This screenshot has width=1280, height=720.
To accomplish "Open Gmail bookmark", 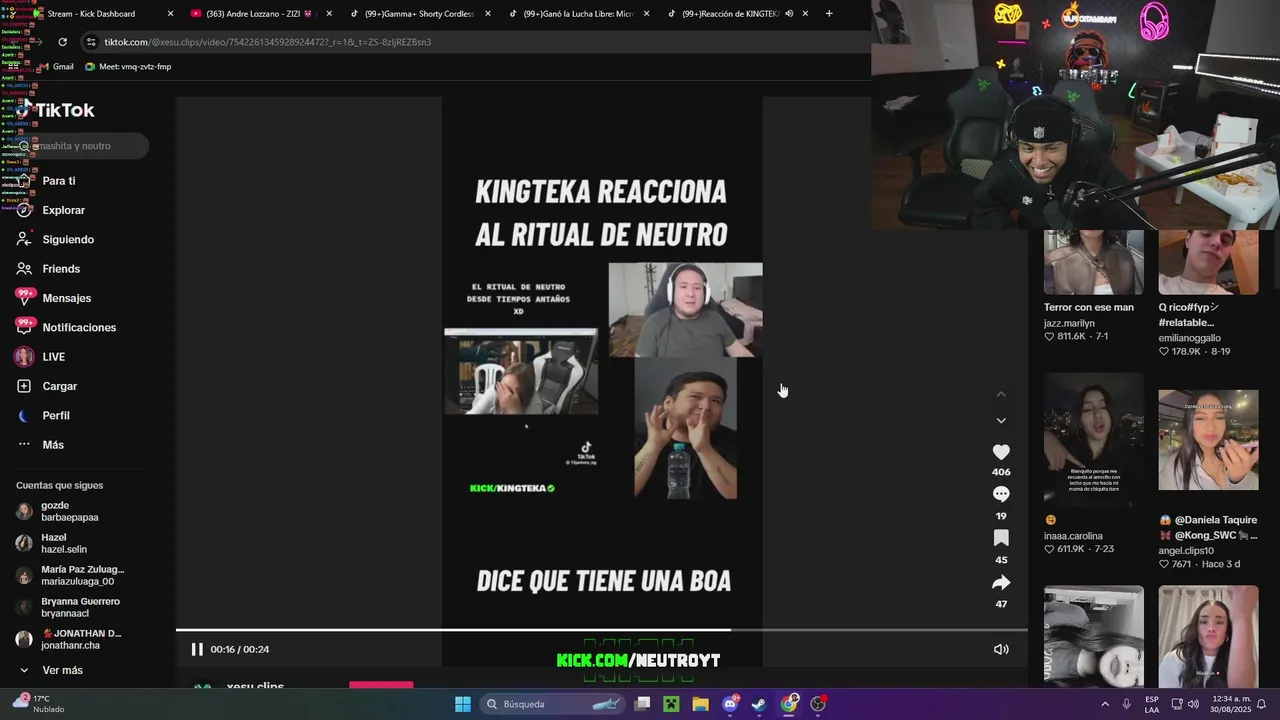I will pos(56,67).
